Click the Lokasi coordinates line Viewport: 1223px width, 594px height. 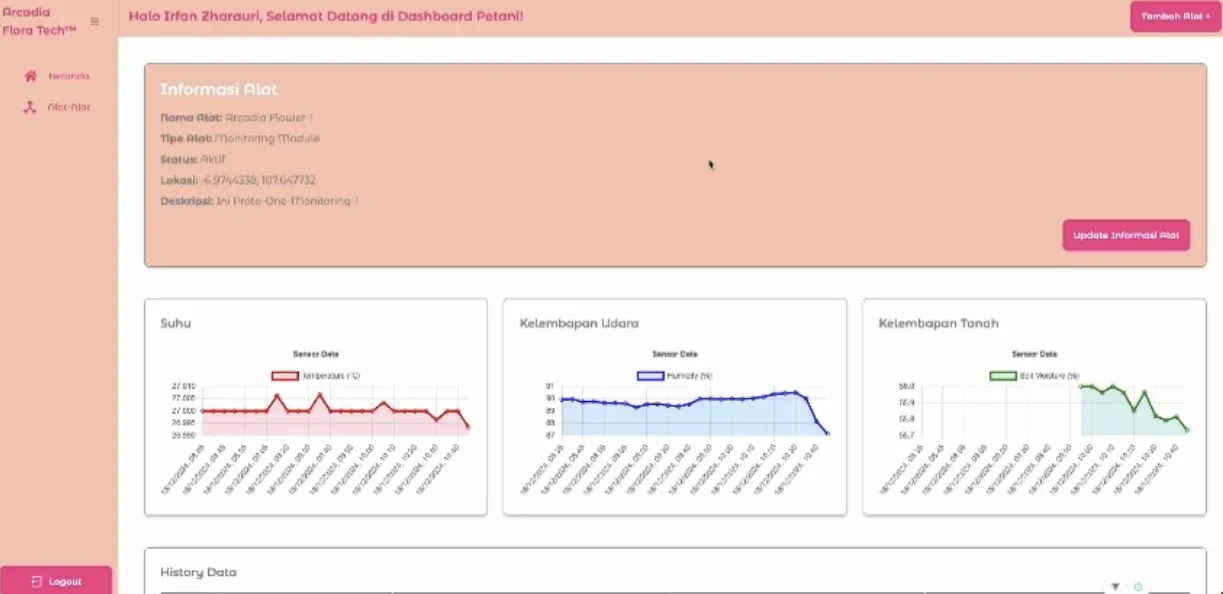pyautogui.click(x=238, y=180)
